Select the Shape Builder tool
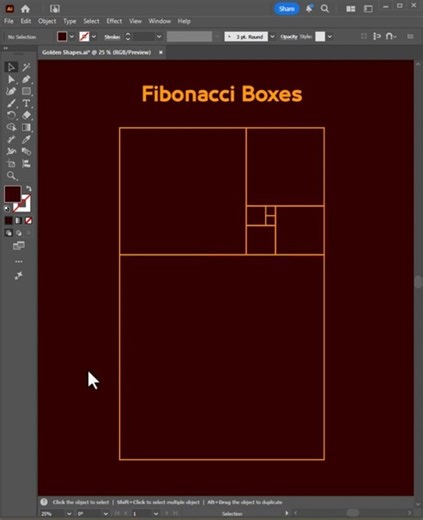Screen dimensions: 423x520 coord(11,127)
